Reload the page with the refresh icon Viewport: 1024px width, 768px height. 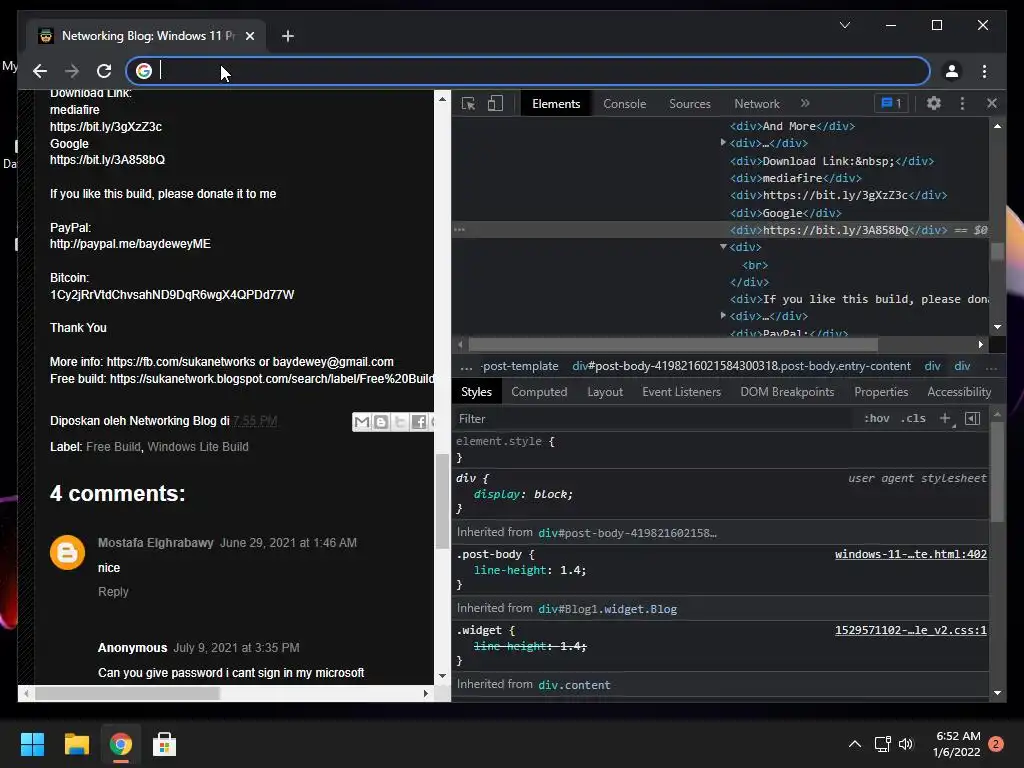pos(104,71)
